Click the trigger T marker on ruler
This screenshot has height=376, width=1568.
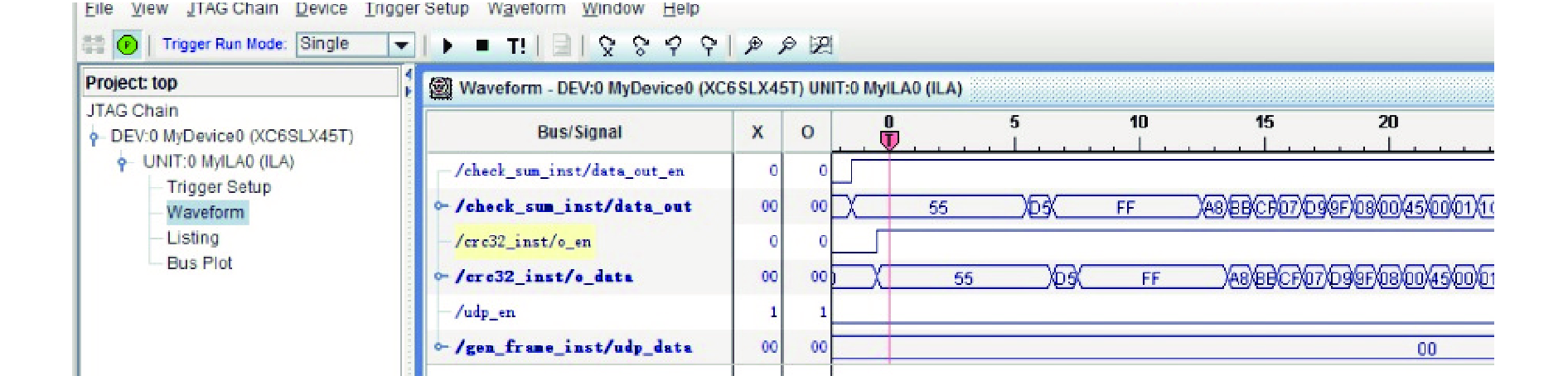point(888,140)
